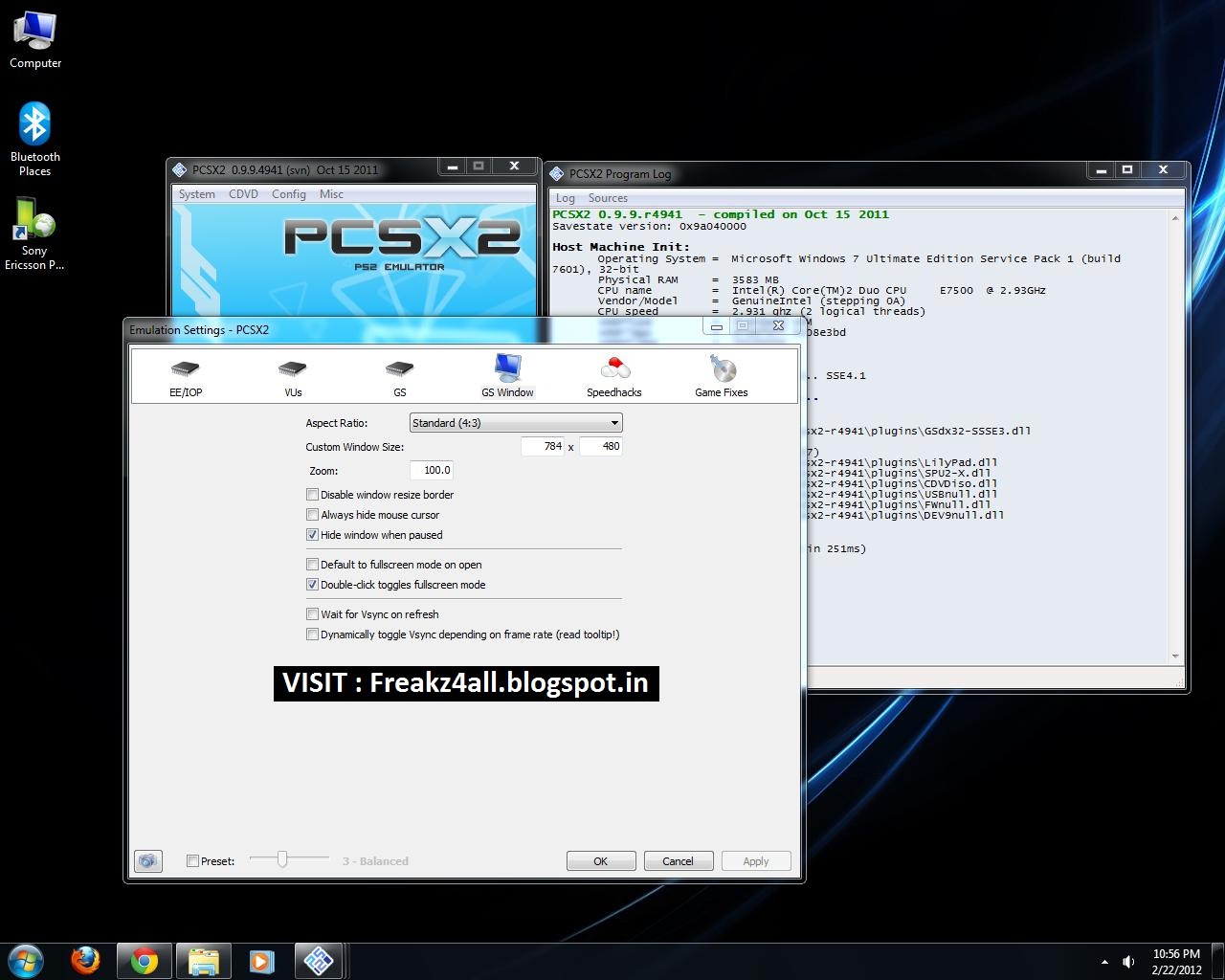Launch Firefox from the taskbar
This screenshot has height=980, width=1225.
[85, 960]
